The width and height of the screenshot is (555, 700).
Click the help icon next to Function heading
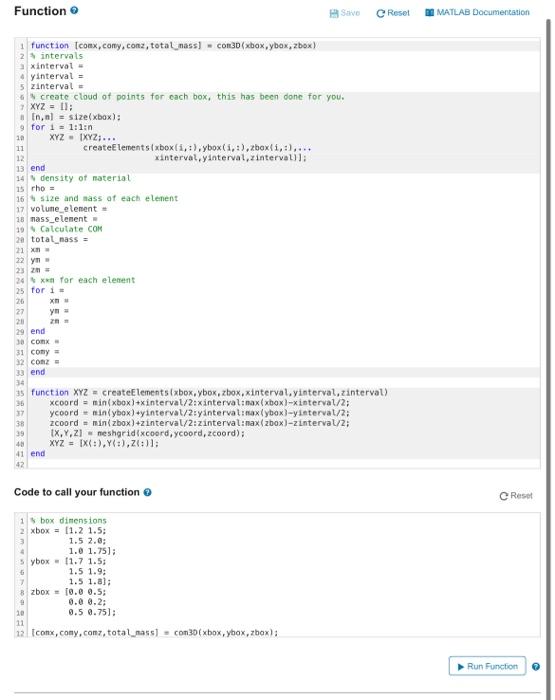click(x=74, y=10)
